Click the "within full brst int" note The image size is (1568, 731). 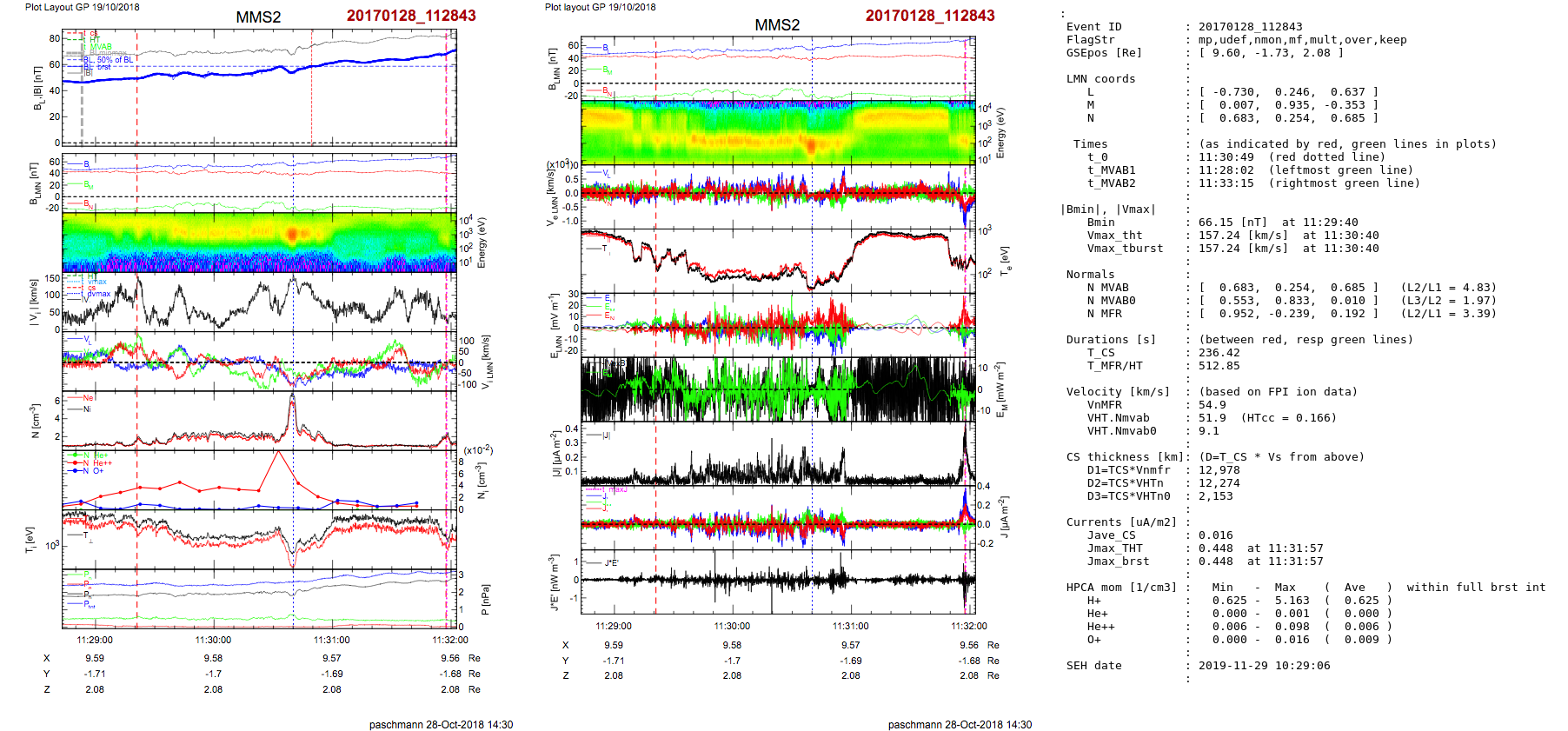point(1476,588)
